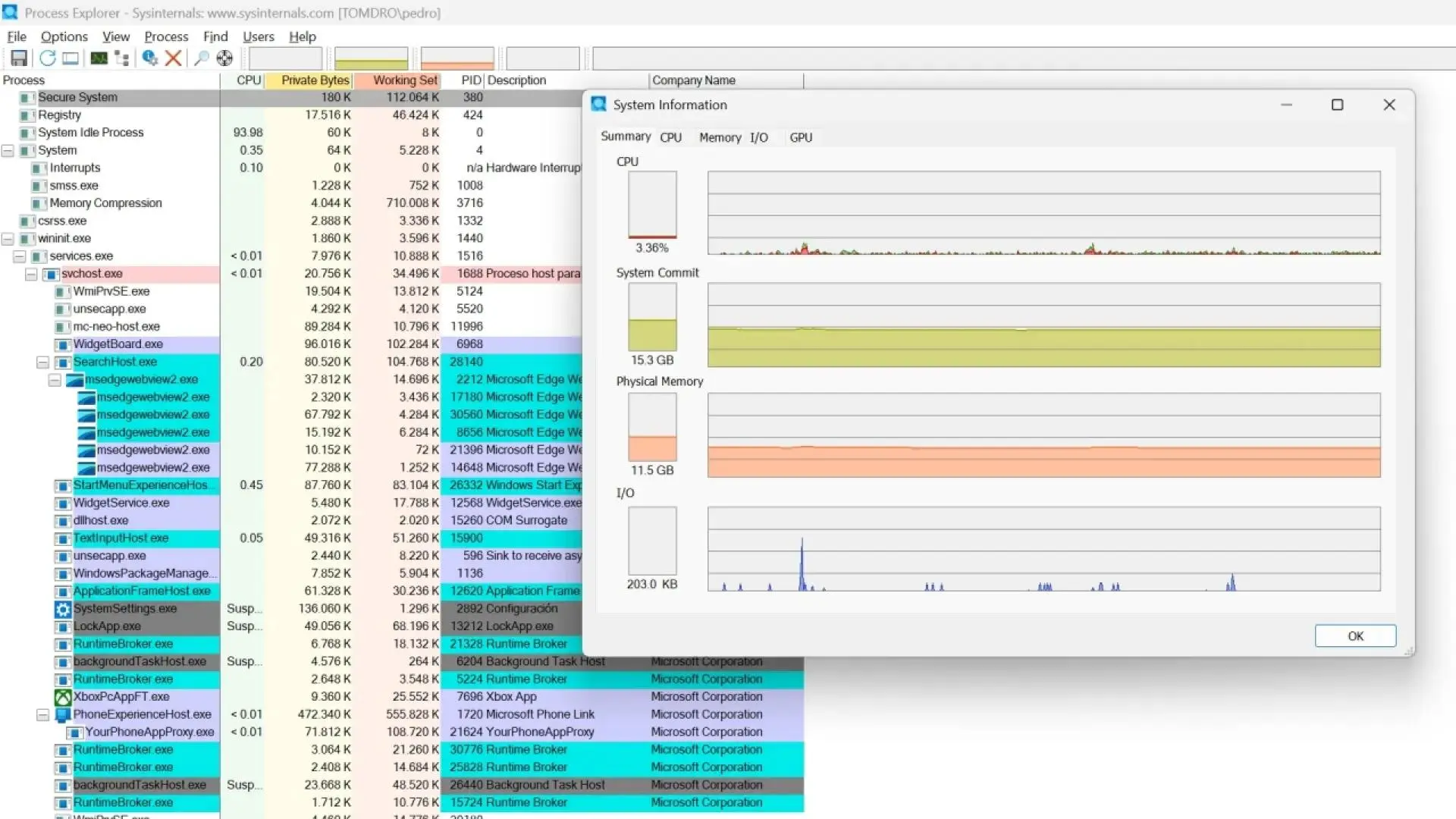Sort by the CPU column header

243,80
